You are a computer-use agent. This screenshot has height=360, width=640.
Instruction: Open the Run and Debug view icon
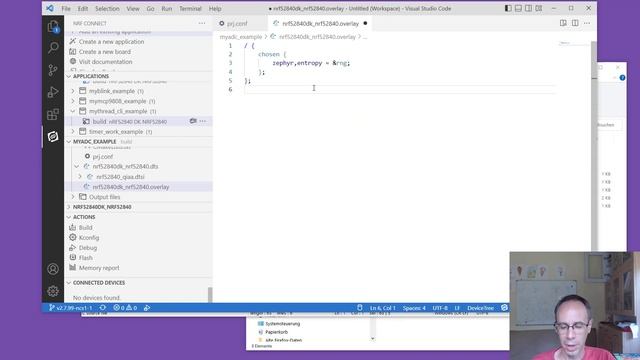click(x=53, y=92)
